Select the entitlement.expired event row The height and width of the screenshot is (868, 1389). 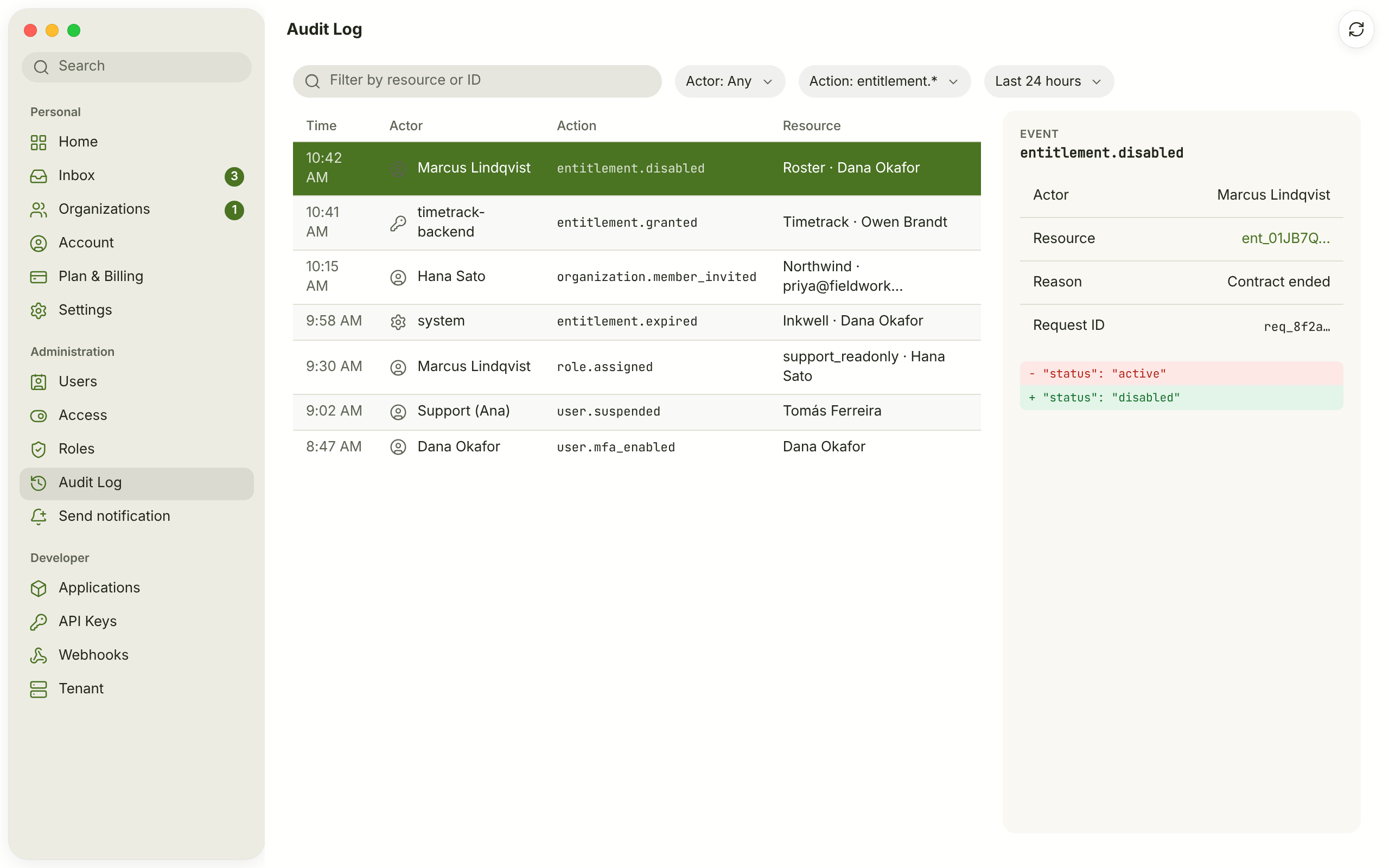tap(636, 322)
